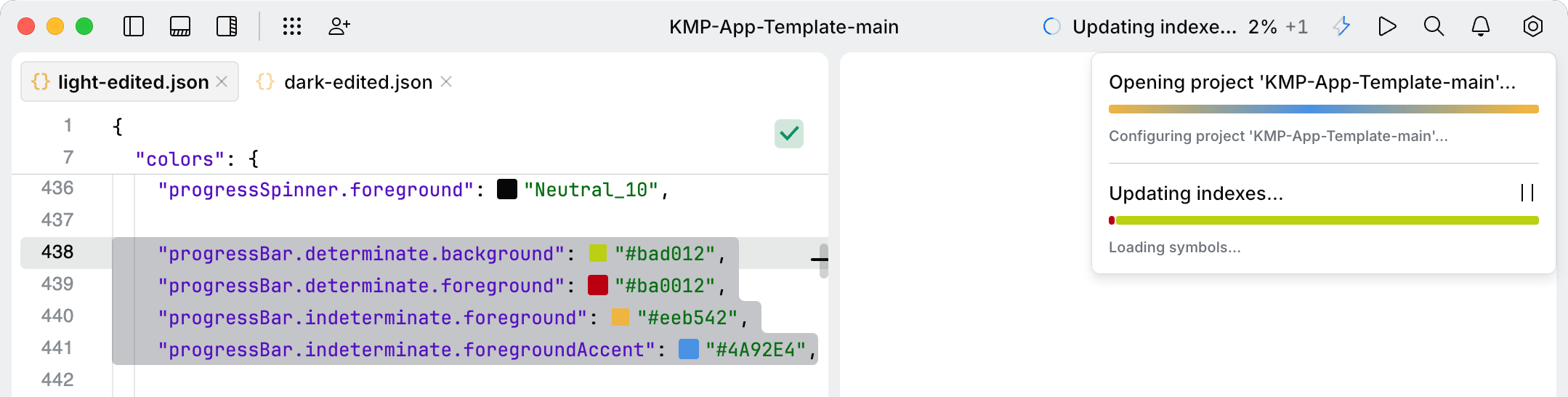Screen dimensions: 1568x397
Task: Toggle the bottom tool panel
Action: pos(180,27)
